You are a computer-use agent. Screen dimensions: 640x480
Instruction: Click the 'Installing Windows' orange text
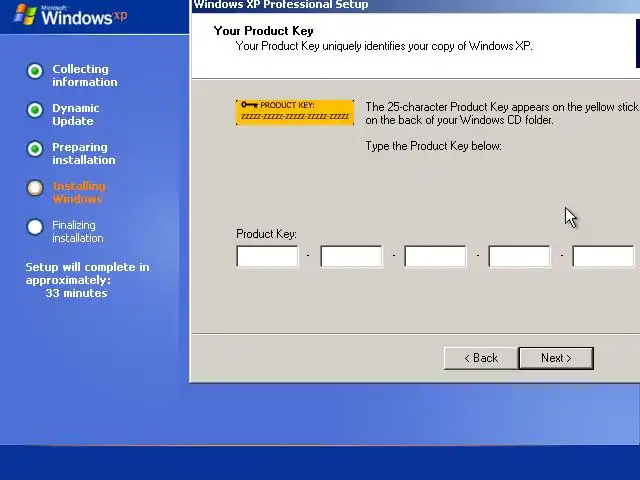click(x=79, y=192)
